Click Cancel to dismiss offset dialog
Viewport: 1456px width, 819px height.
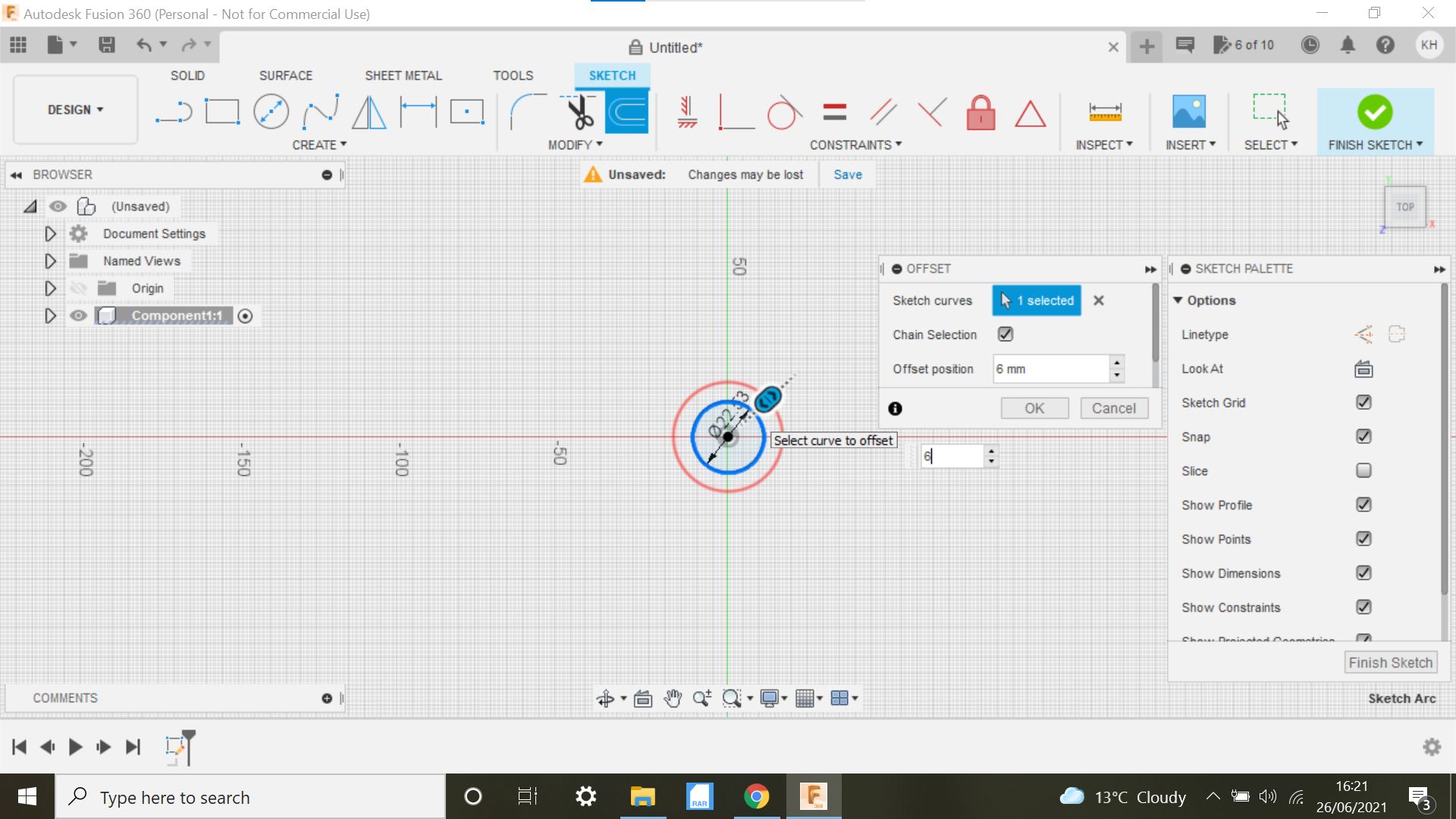click(x=1113, y=408)
